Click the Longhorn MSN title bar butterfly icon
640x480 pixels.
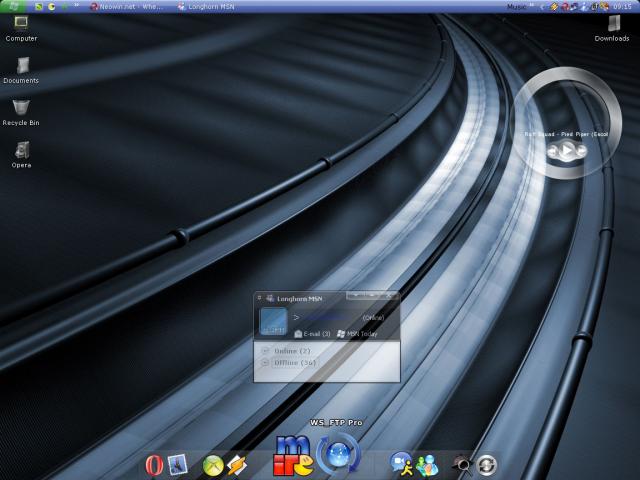tap(270, 299)
